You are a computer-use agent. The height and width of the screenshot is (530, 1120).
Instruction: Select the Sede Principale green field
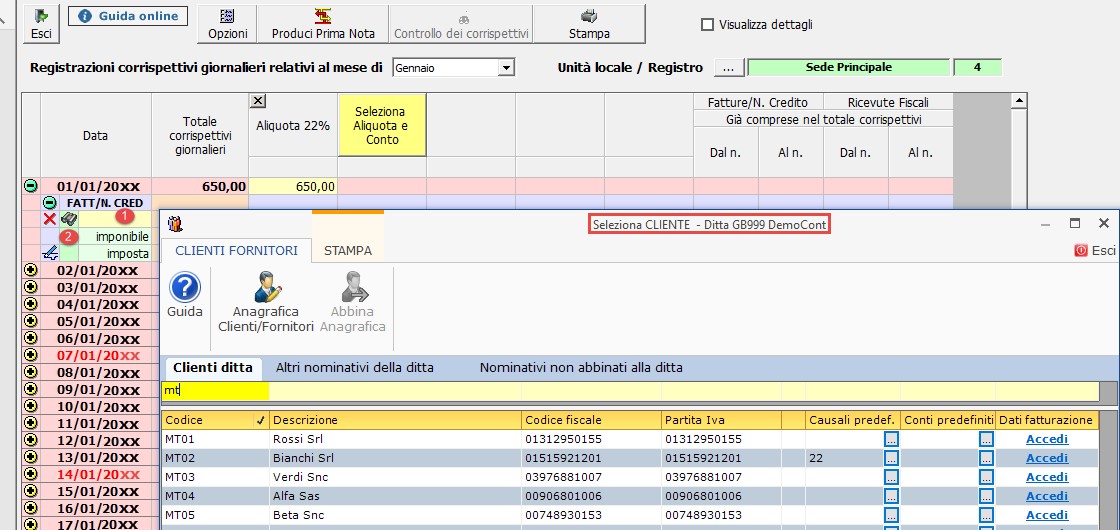tap(849, 68)
